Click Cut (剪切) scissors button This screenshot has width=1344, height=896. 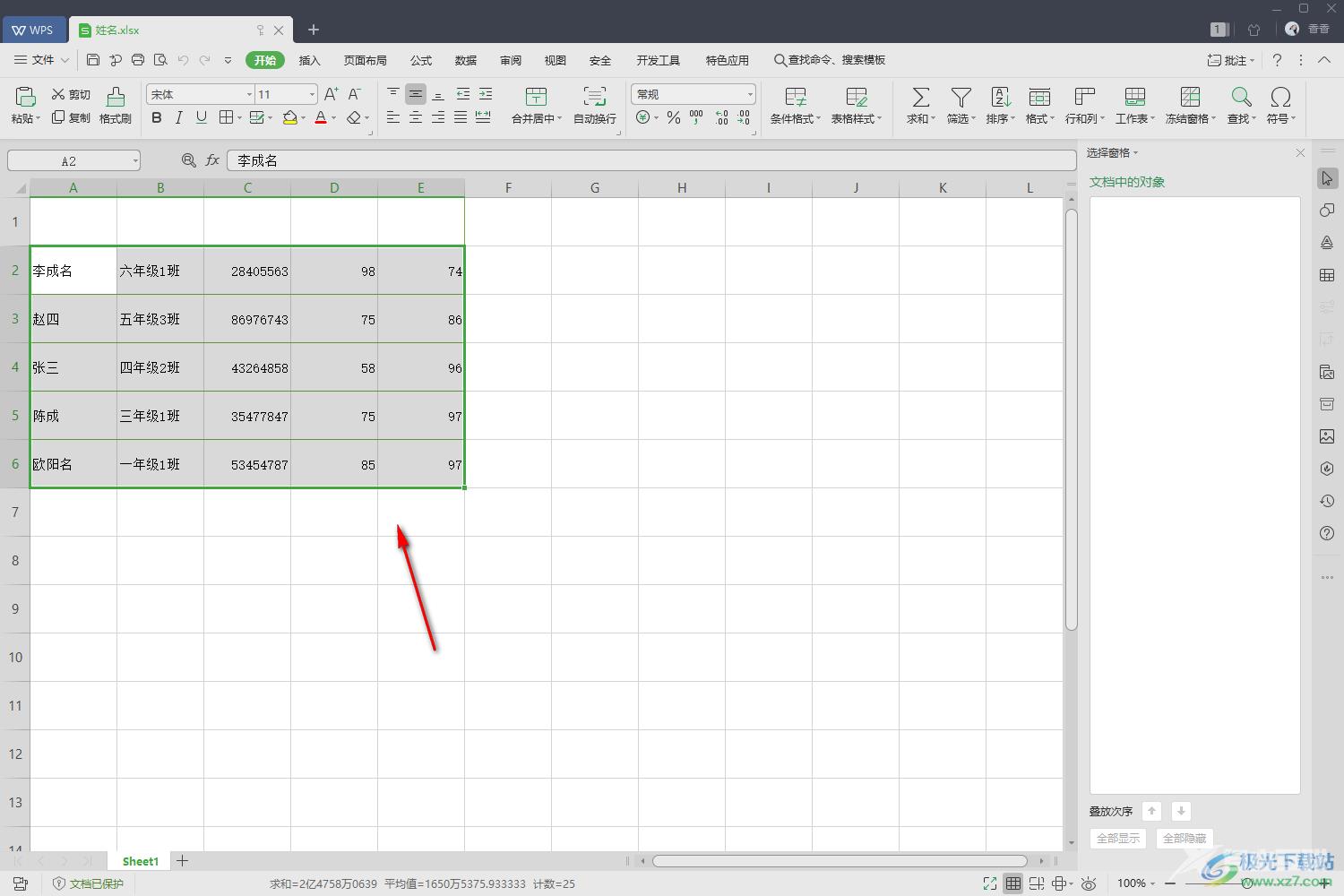click(71, 94)
